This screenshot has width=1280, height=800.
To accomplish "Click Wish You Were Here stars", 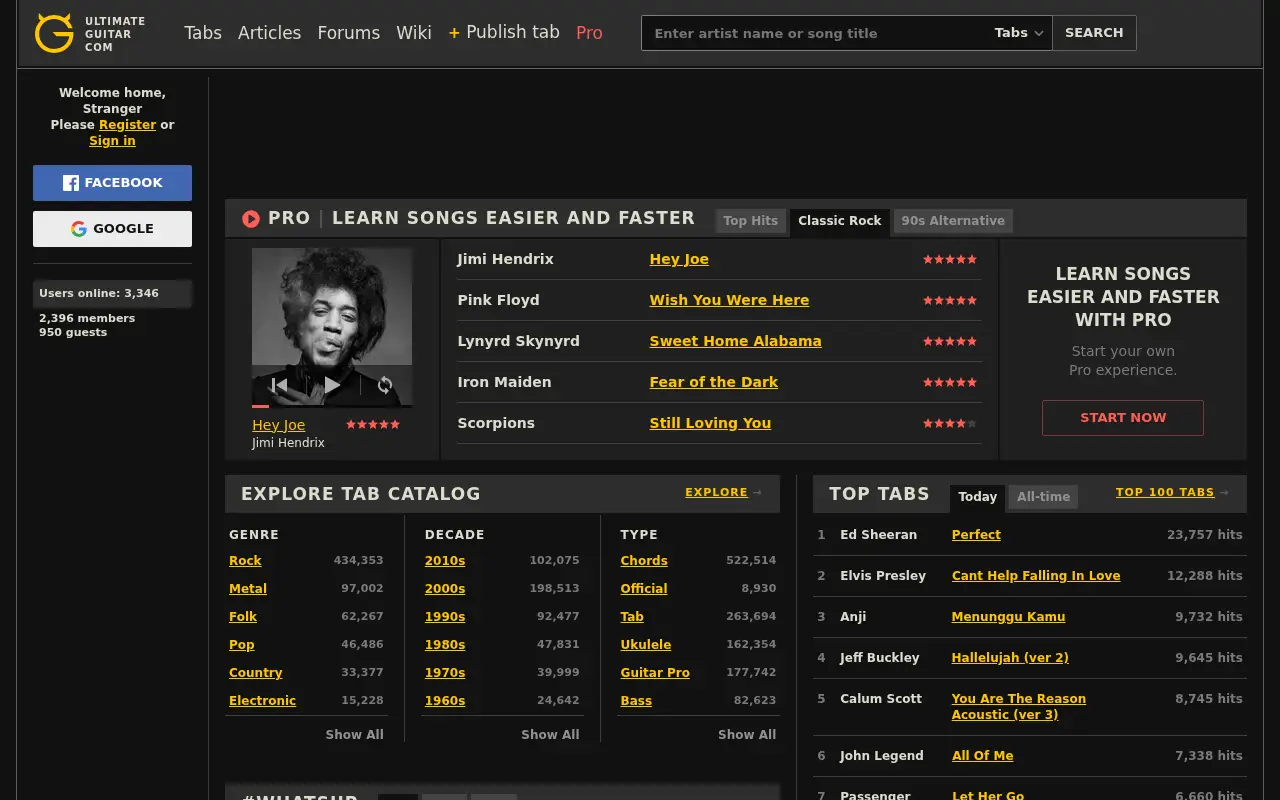I will coord(950,300).
